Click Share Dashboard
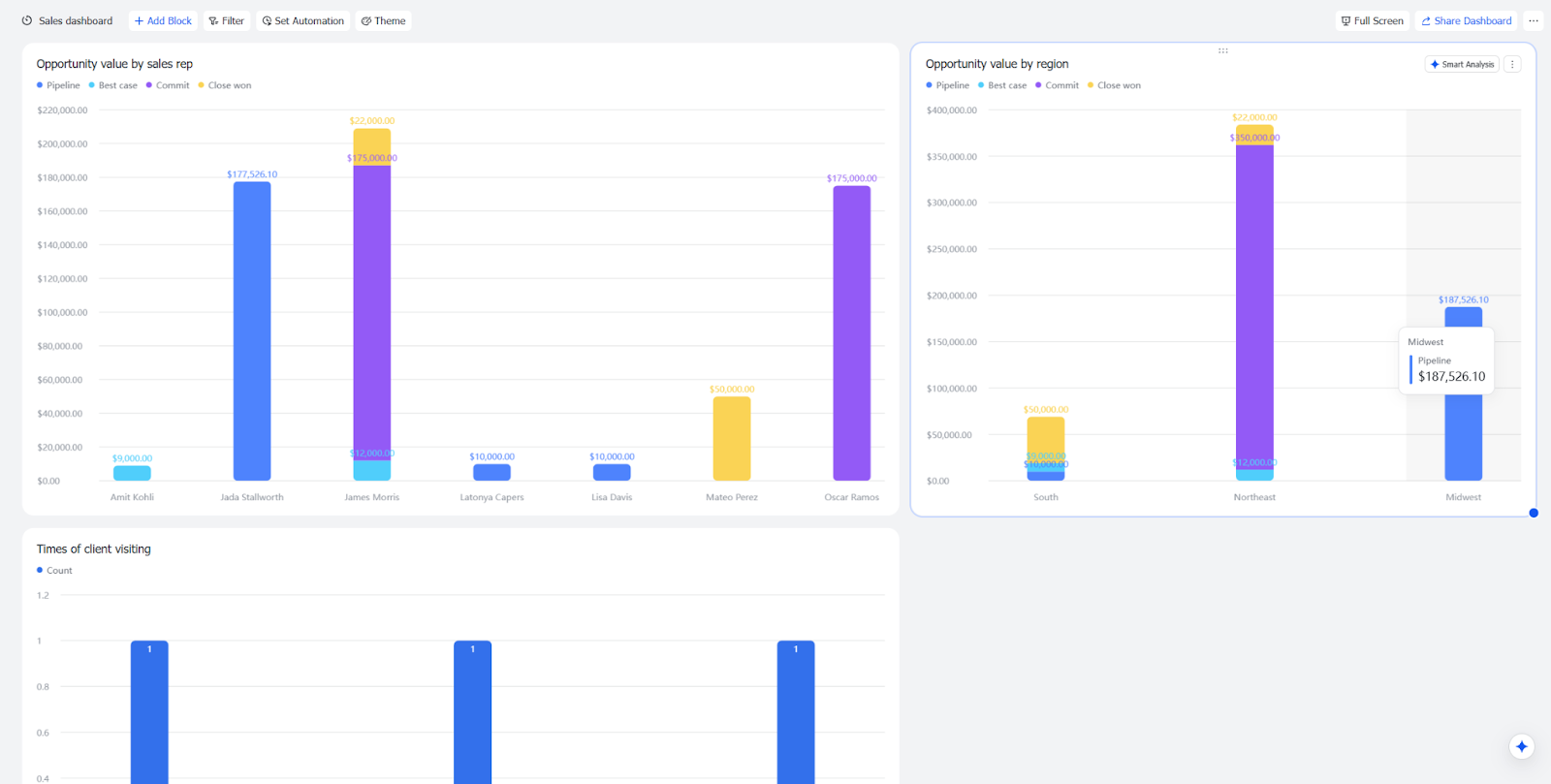This screenshot has width=1551, height=784. pos(1467,20)
